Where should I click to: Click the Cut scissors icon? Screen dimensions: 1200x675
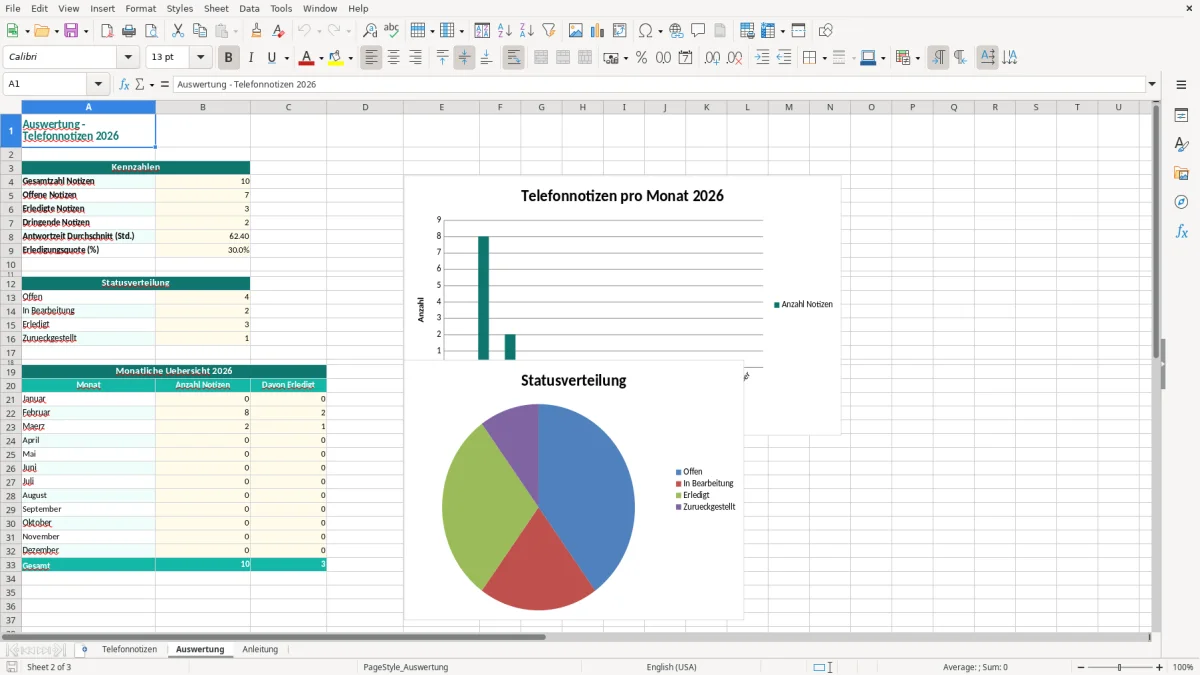point(178,31)
